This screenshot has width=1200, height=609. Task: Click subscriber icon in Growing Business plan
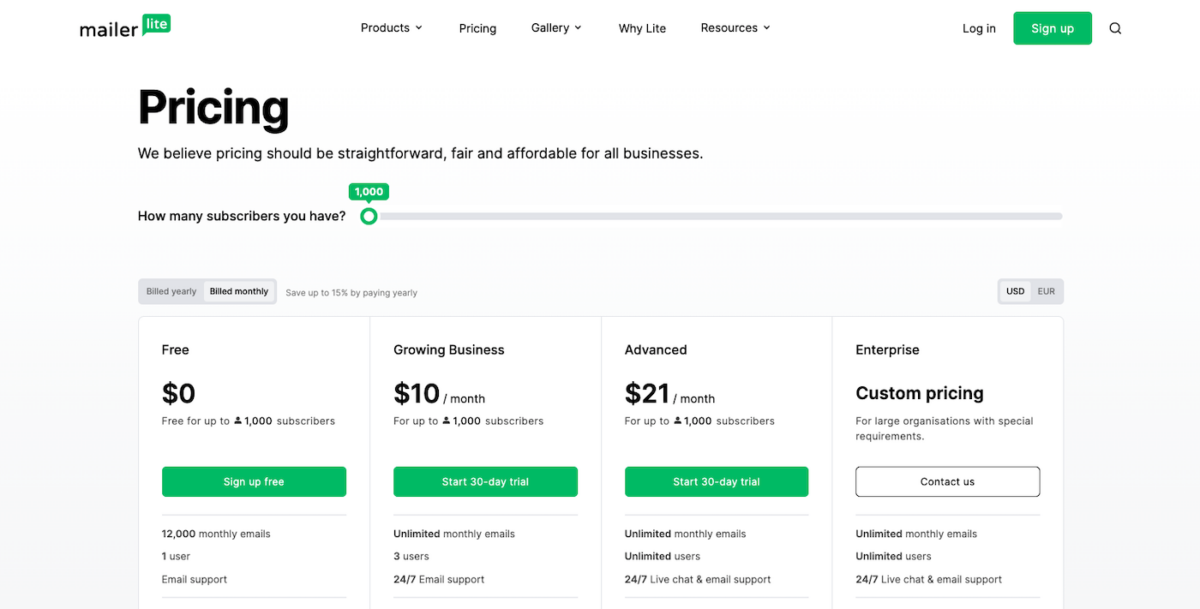pos(447,421)
